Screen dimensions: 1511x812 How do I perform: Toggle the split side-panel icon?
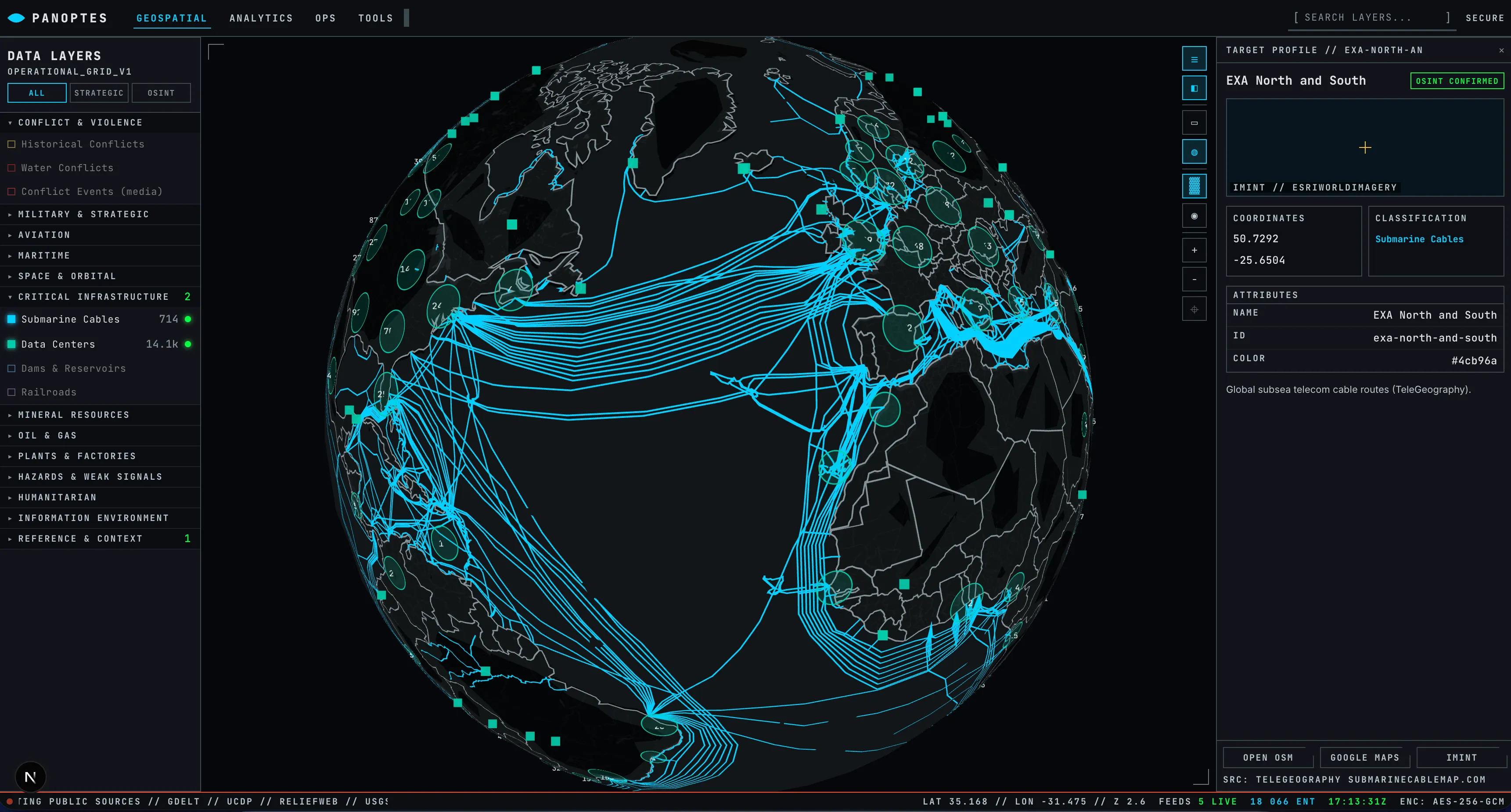1194,88
